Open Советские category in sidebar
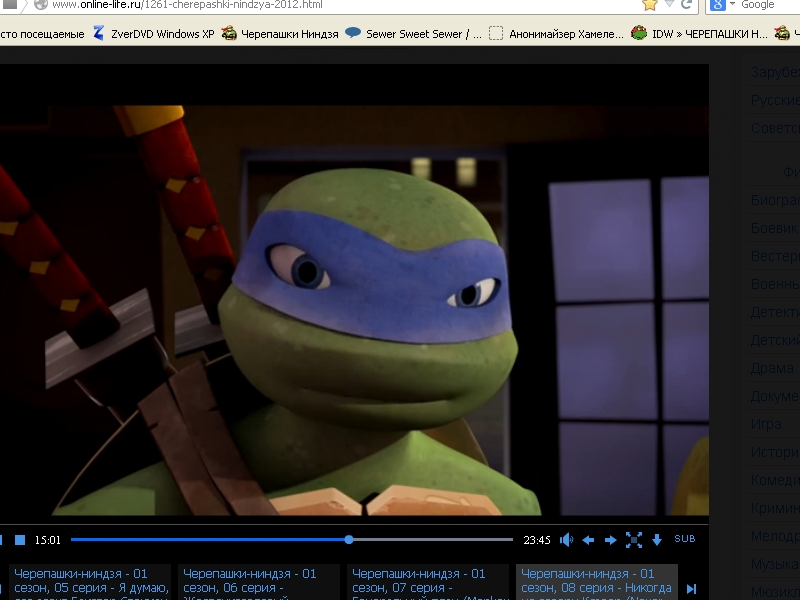Image resolution: width=800 pixels, height=600 pixels. 775,128
